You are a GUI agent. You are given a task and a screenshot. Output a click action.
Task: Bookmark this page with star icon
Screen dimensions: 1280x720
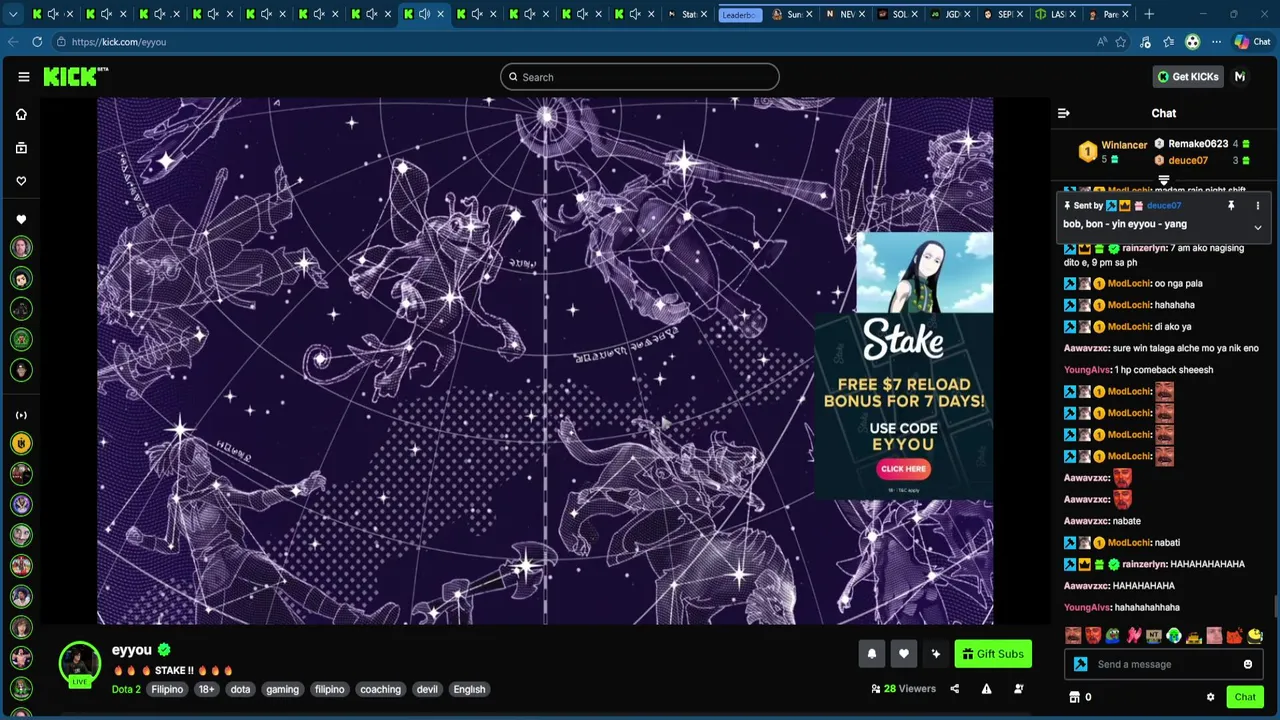coord(1121,42)
